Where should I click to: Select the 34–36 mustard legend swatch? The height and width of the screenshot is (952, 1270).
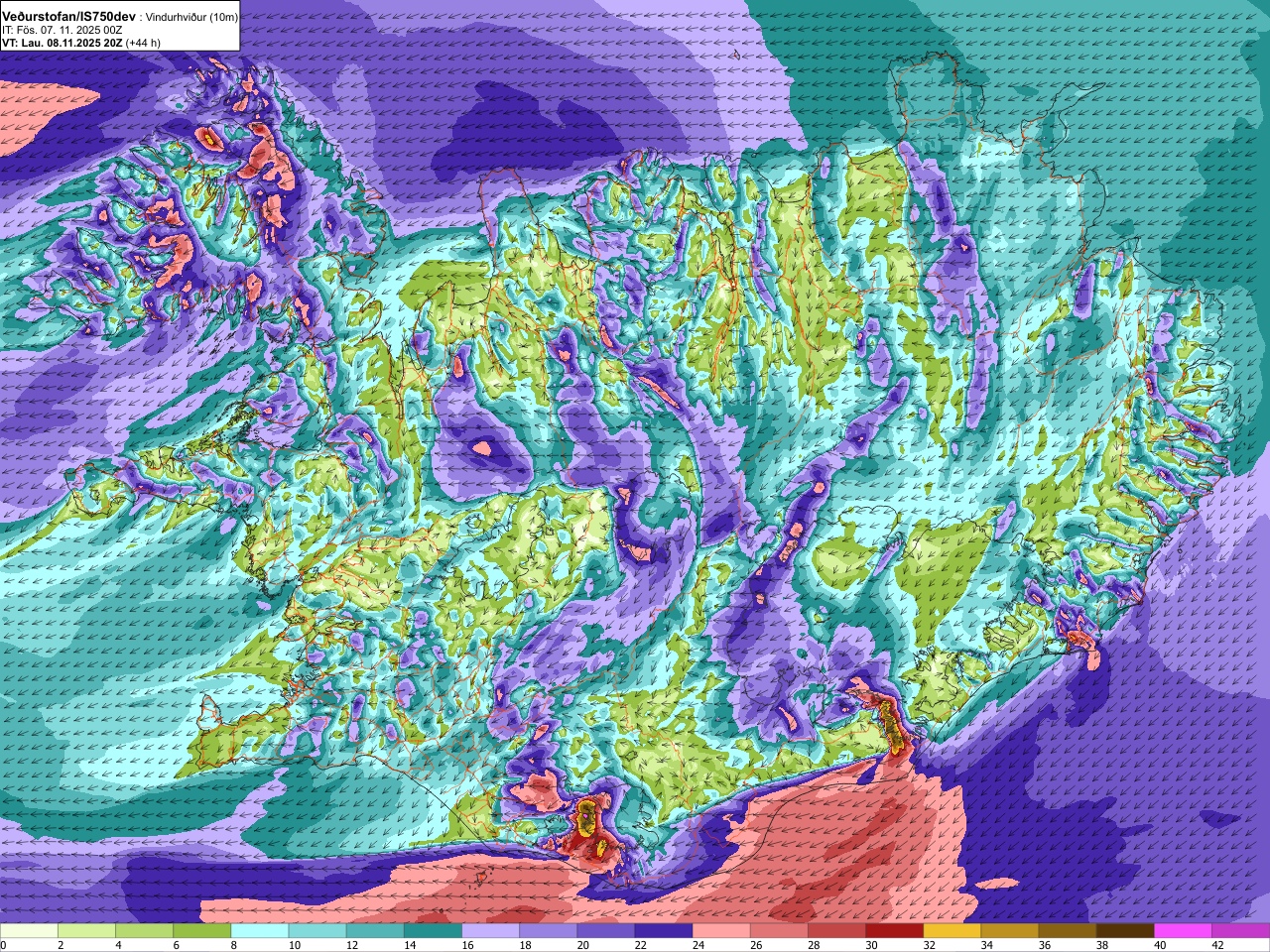(1010, 931)
